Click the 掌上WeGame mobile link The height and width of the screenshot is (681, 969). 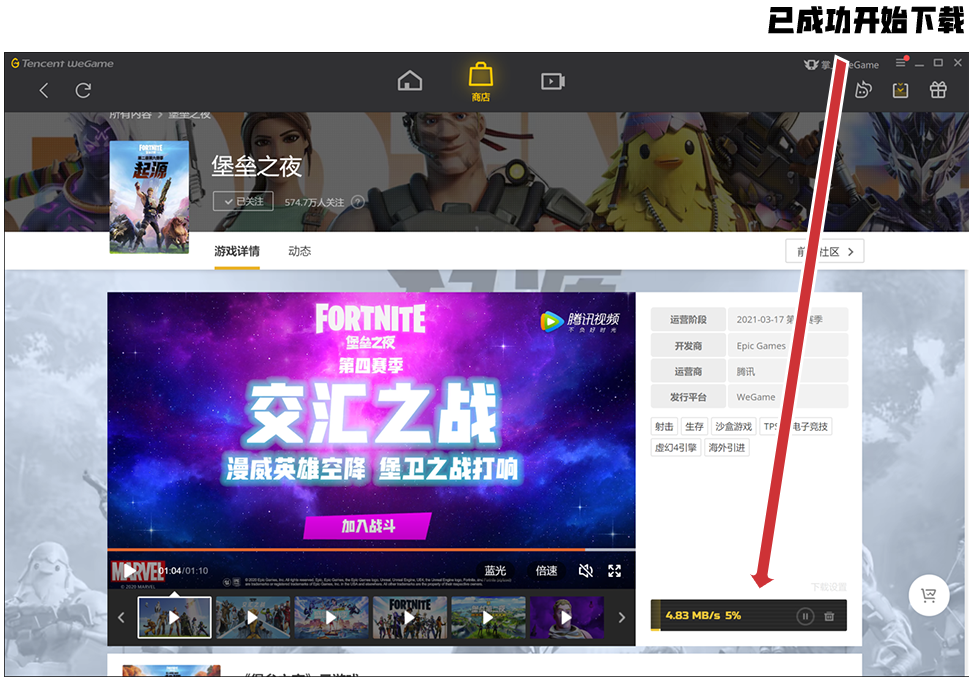tap(841, 64)
